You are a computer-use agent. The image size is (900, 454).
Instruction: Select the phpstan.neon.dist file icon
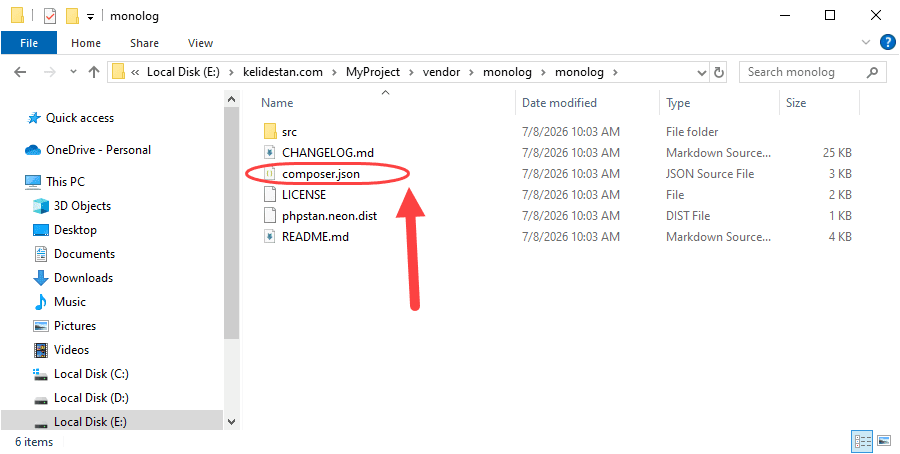[270, 216]
